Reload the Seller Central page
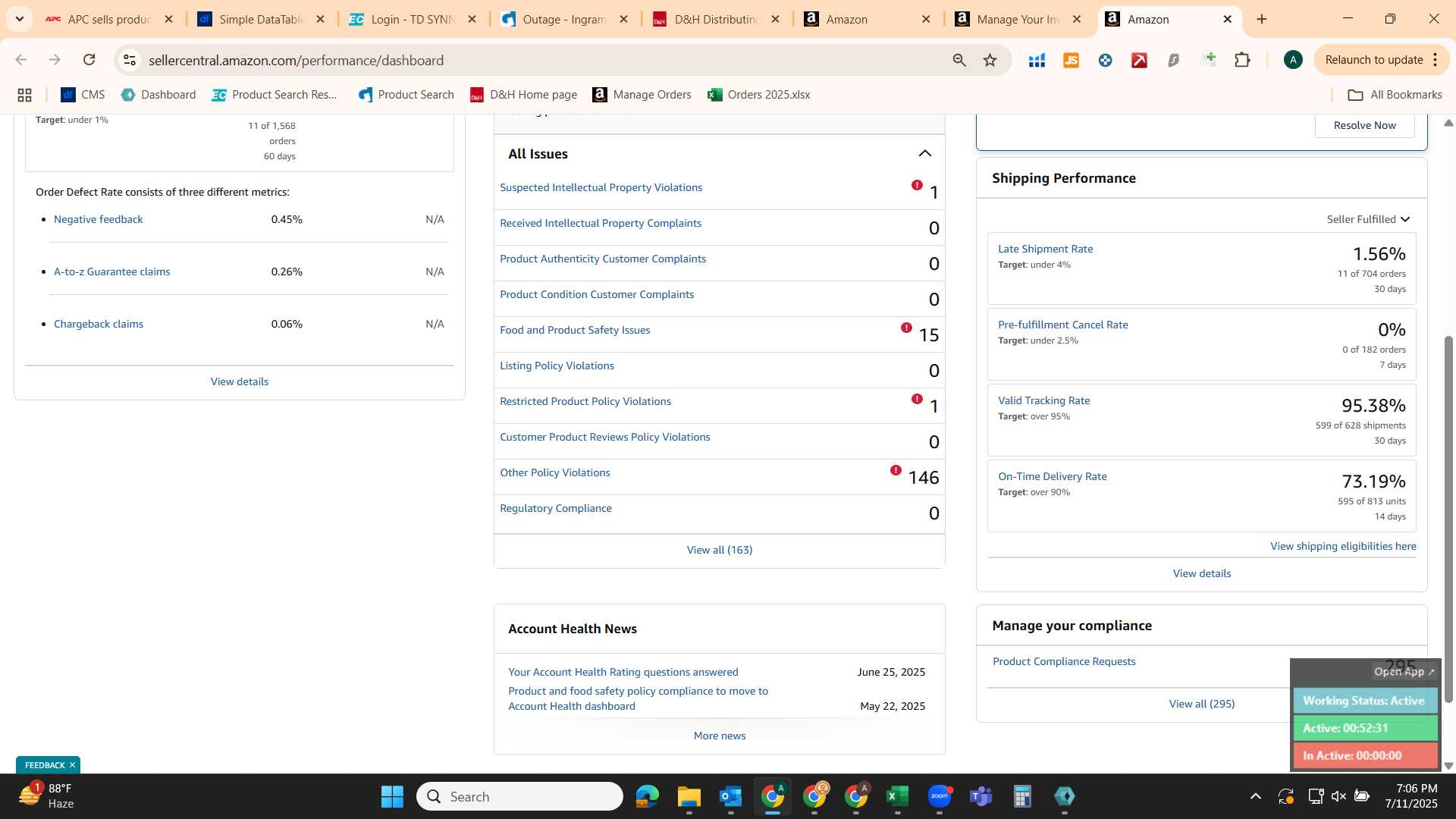The width and height of the screenshot is (1456, 819). (x=89, y=60)
